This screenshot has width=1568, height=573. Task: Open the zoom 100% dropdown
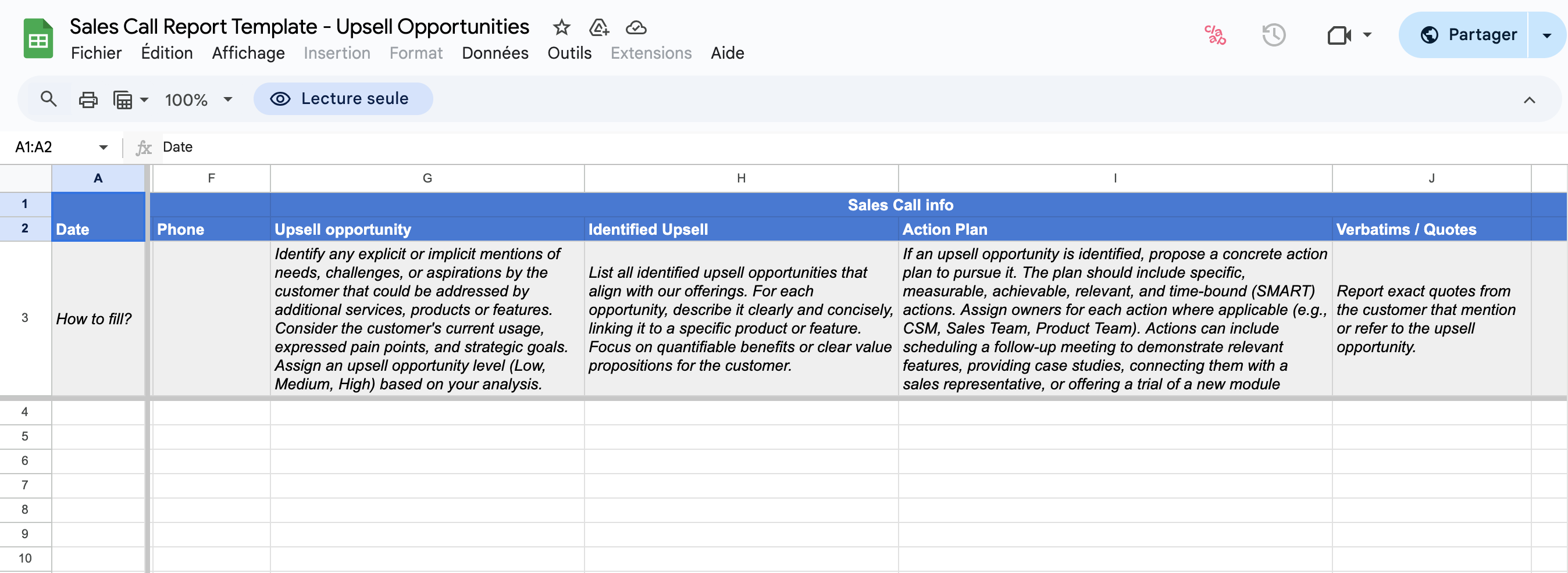(198, 99)
